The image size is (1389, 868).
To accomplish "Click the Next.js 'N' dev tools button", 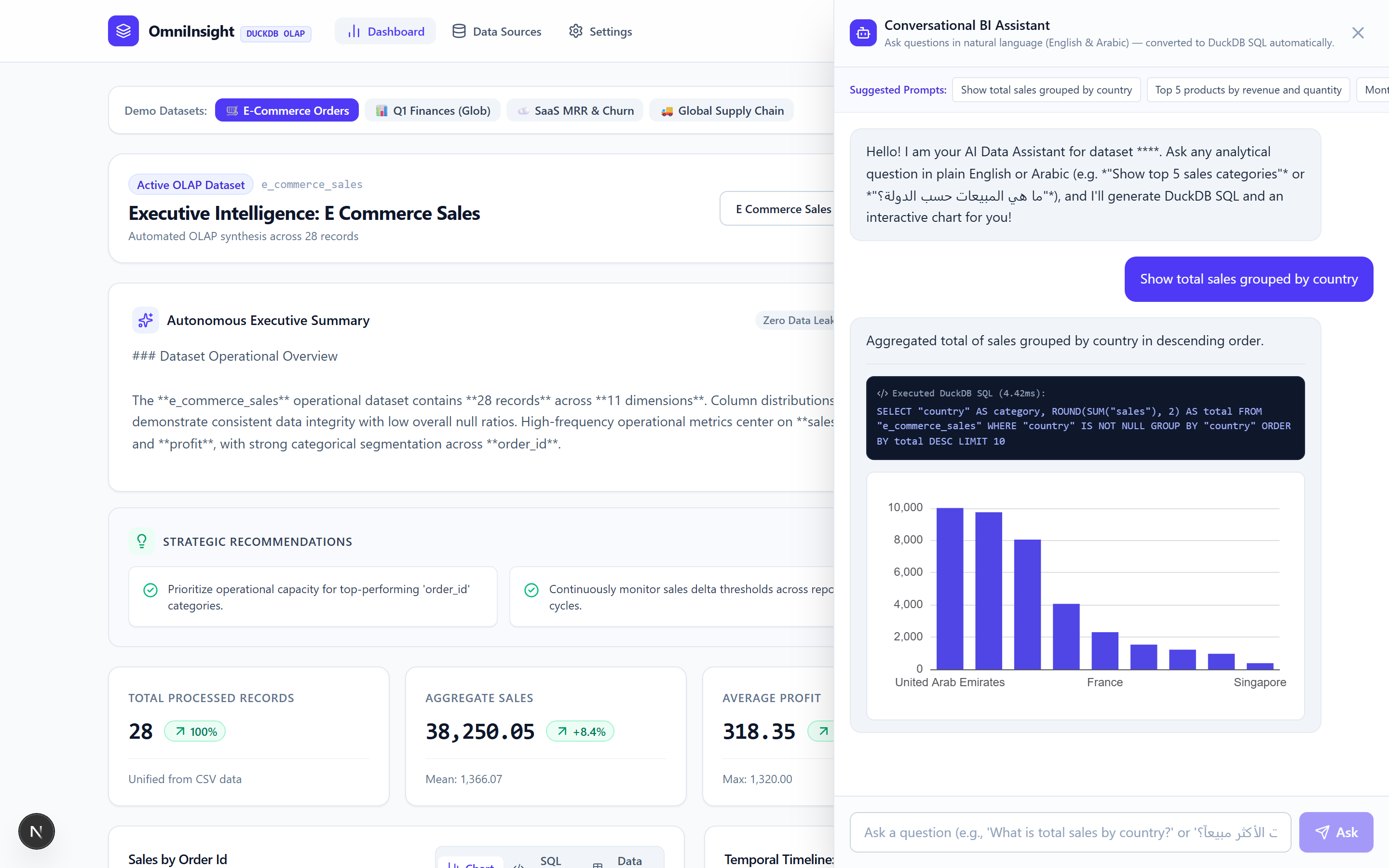I will [37, 831].
